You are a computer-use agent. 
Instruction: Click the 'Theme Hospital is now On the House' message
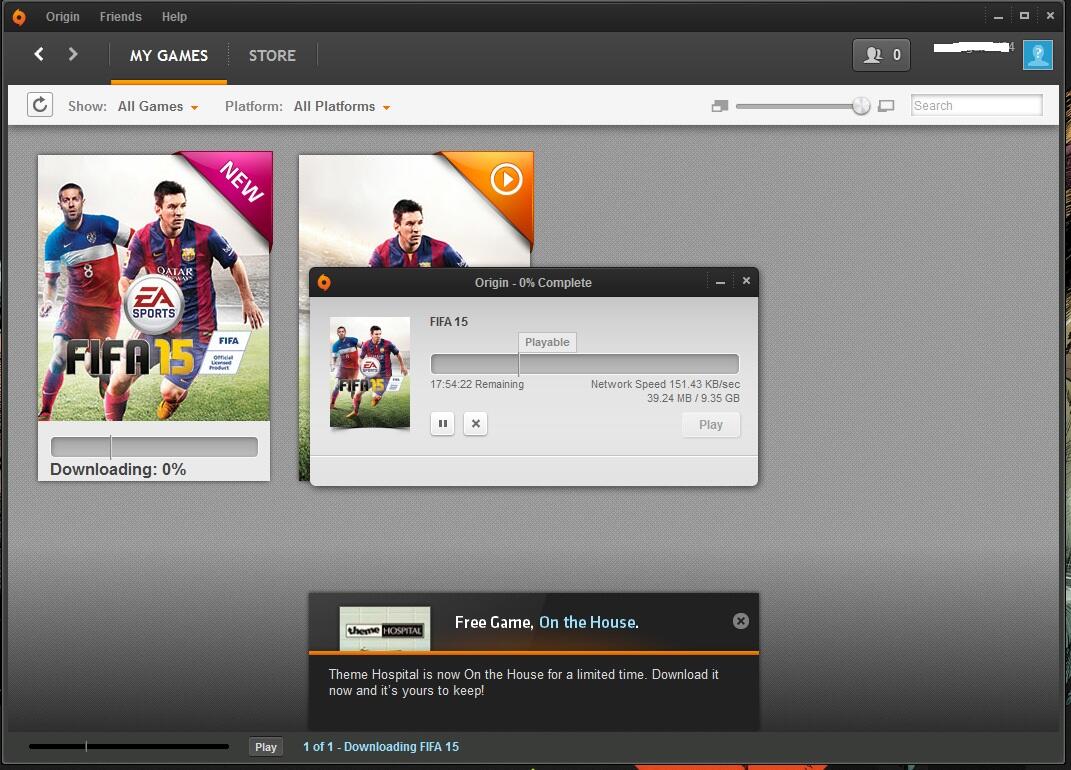(524, 683)
